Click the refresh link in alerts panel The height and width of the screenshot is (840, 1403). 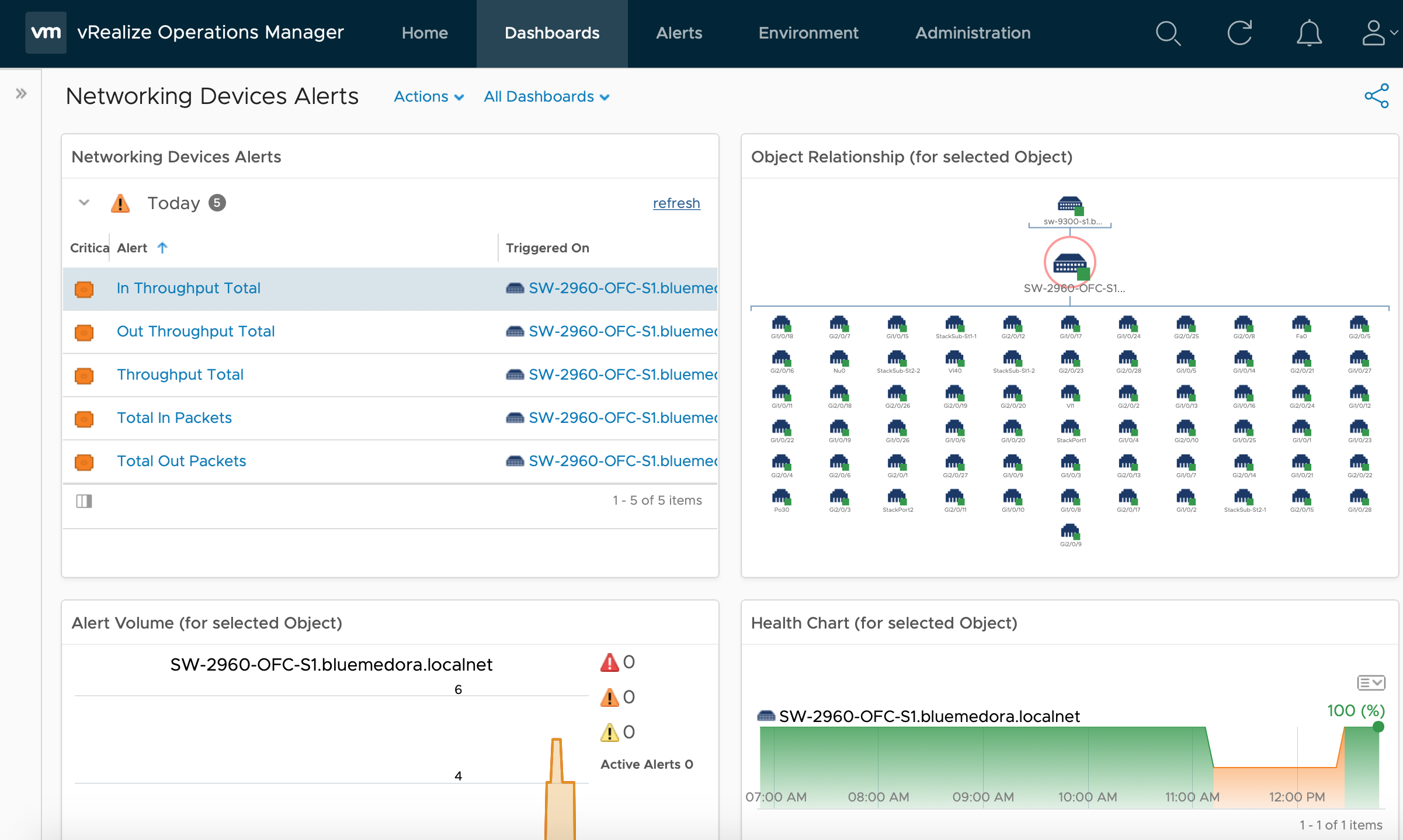675,203
